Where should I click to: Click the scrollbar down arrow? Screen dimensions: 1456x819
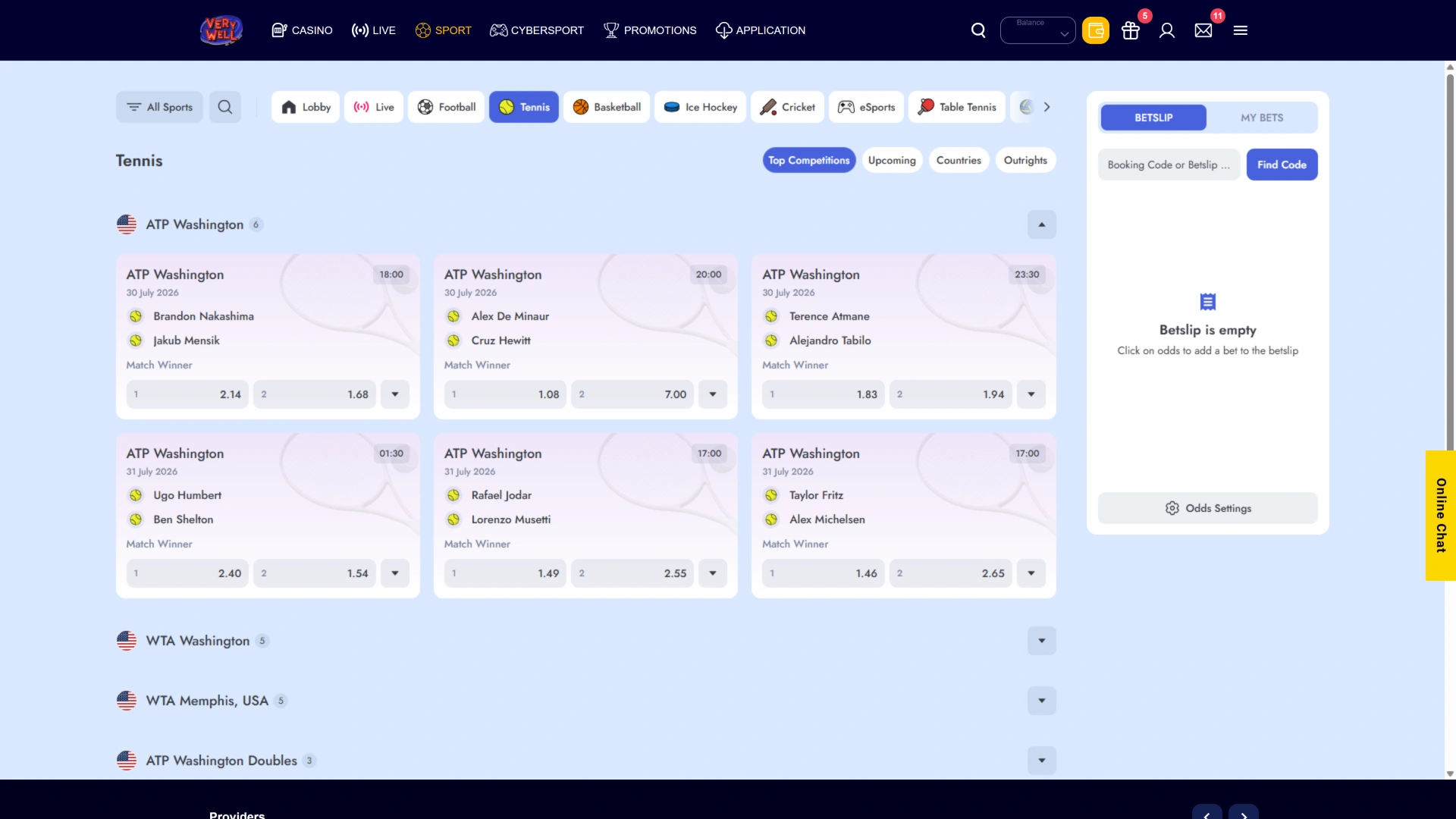(x=1450, y=774)
